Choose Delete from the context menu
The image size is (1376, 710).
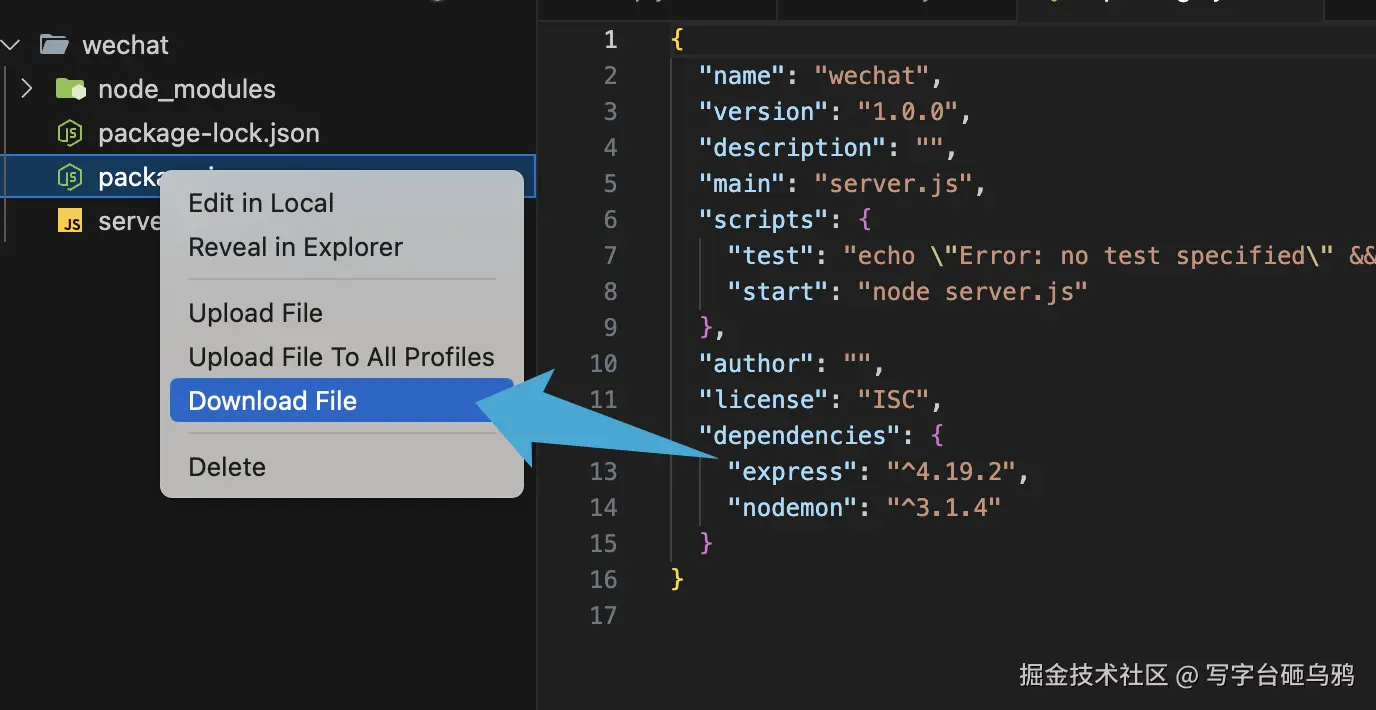(x=227, y=467)
